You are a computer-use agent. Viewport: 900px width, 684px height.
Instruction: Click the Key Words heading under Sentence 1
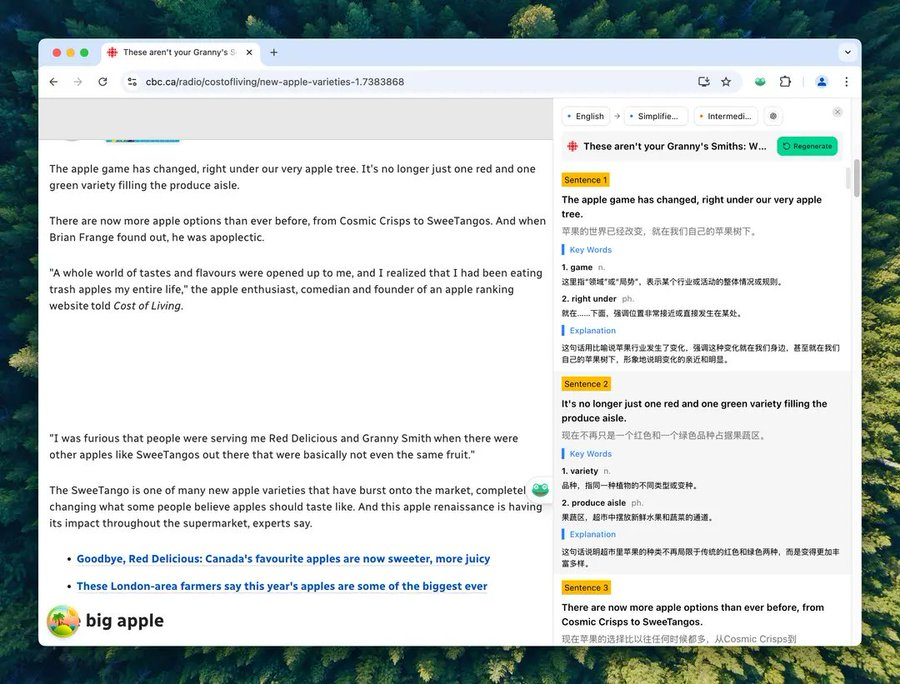[x=591, y=250]
